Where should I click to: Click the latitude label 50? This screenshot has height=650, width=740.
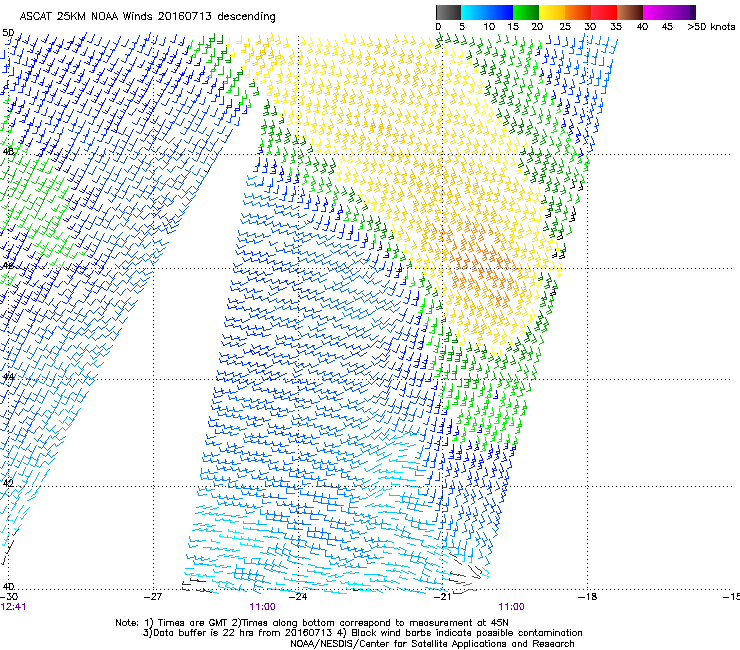tap(8, 33)
